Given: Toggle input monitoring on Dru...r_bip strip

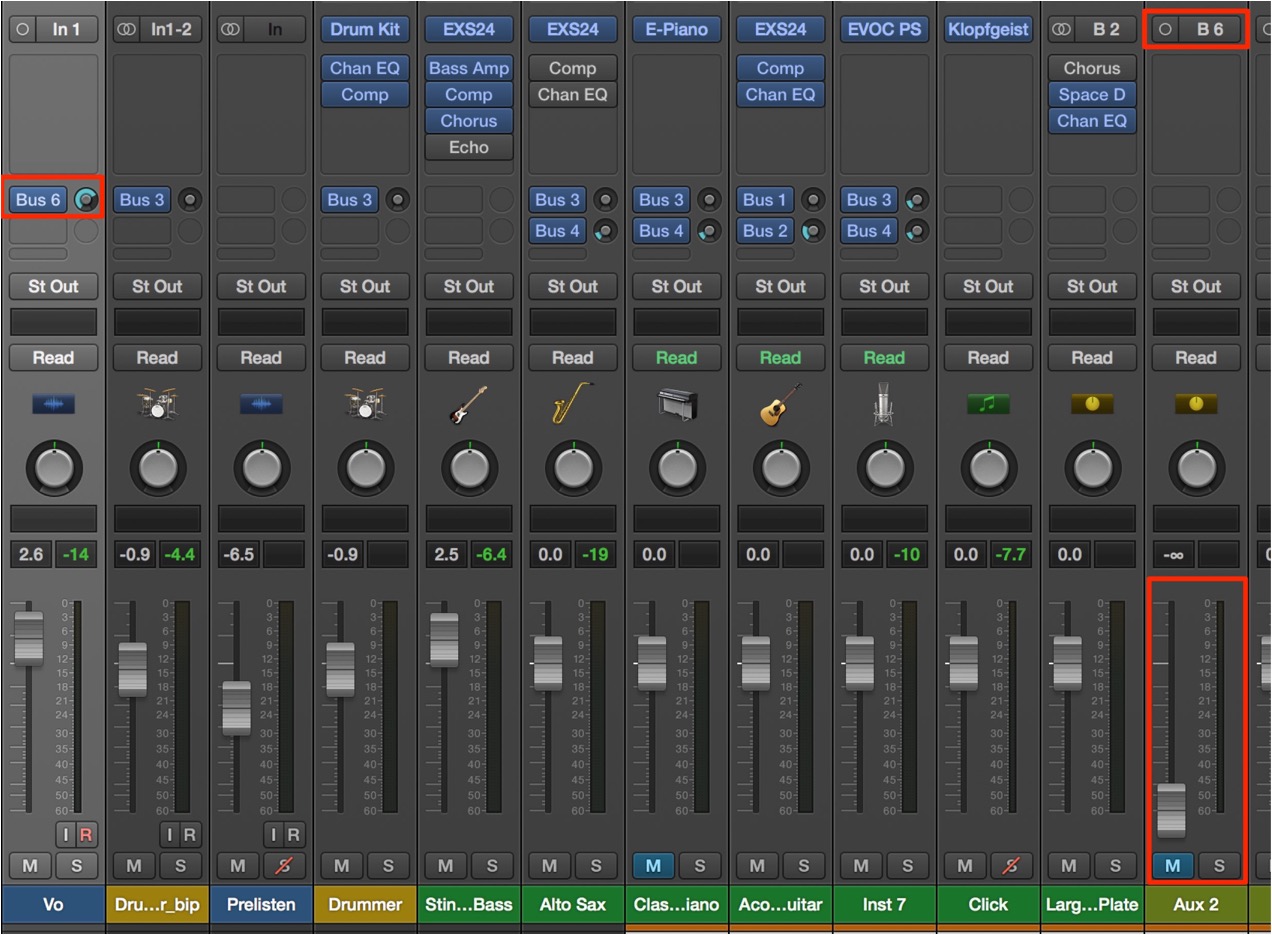Looking at the screenshot, I should point(169,835).
